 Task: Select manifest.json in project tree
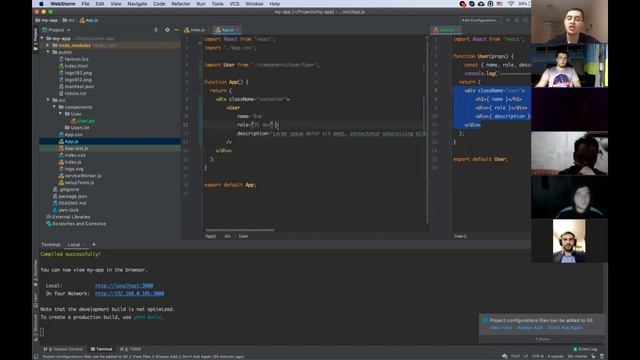(x=76, y=87)
